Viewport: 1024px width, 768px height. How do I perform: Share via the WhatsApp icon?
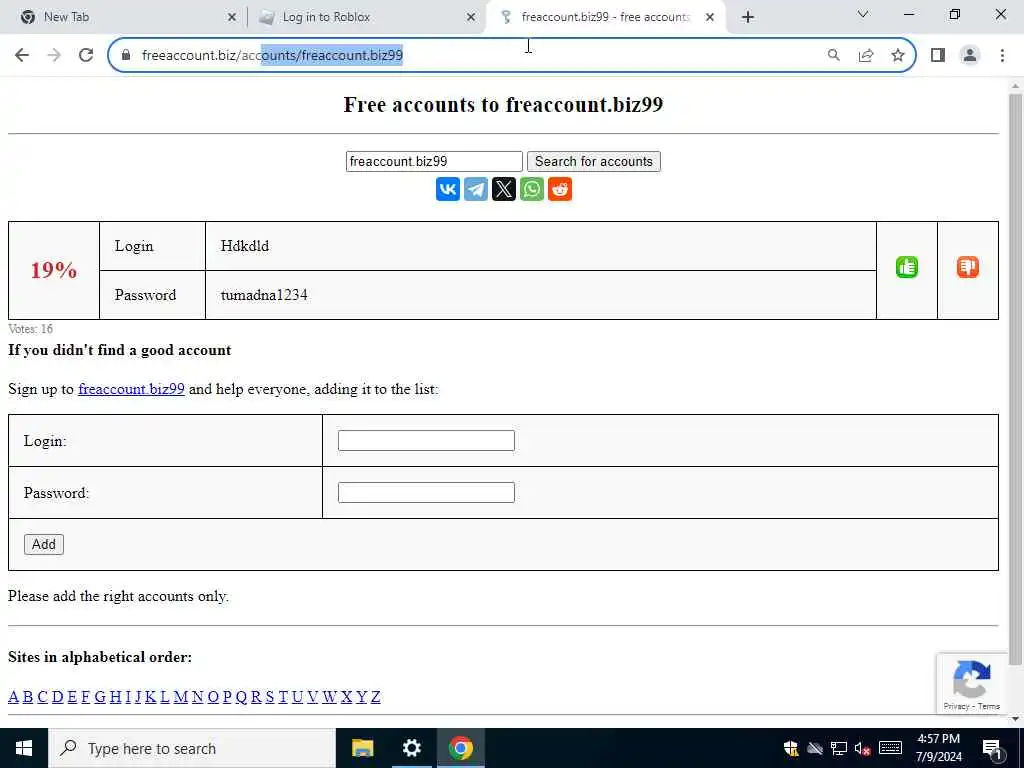pos(532,189)
